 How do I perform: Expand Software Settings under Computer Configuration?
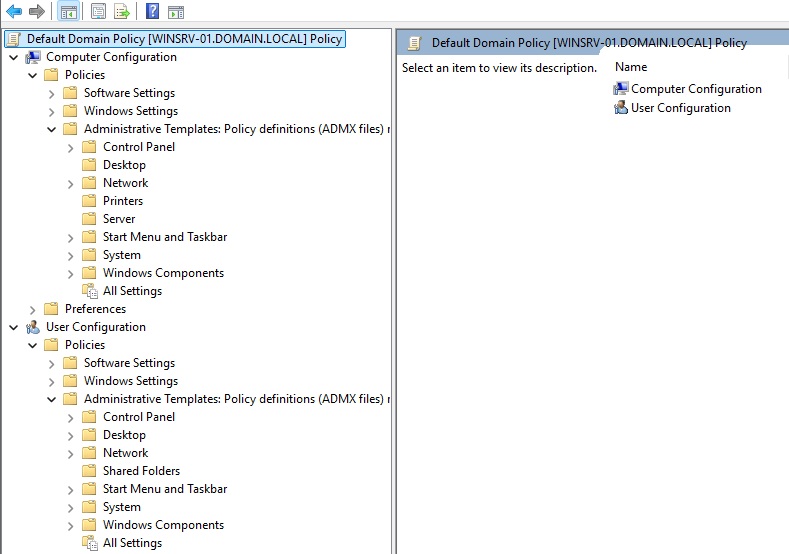[x=52, y=93]
